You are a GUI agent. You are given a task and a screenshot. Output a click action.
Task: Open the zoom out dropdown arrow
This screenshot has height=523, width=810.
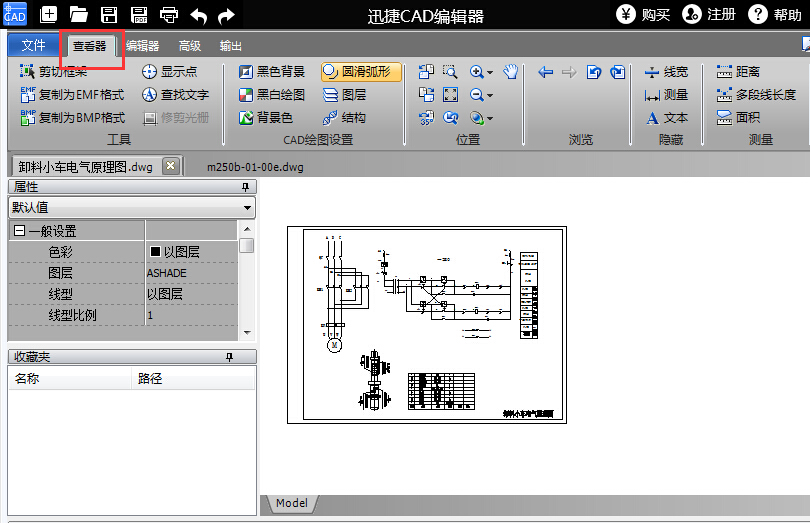490,96
